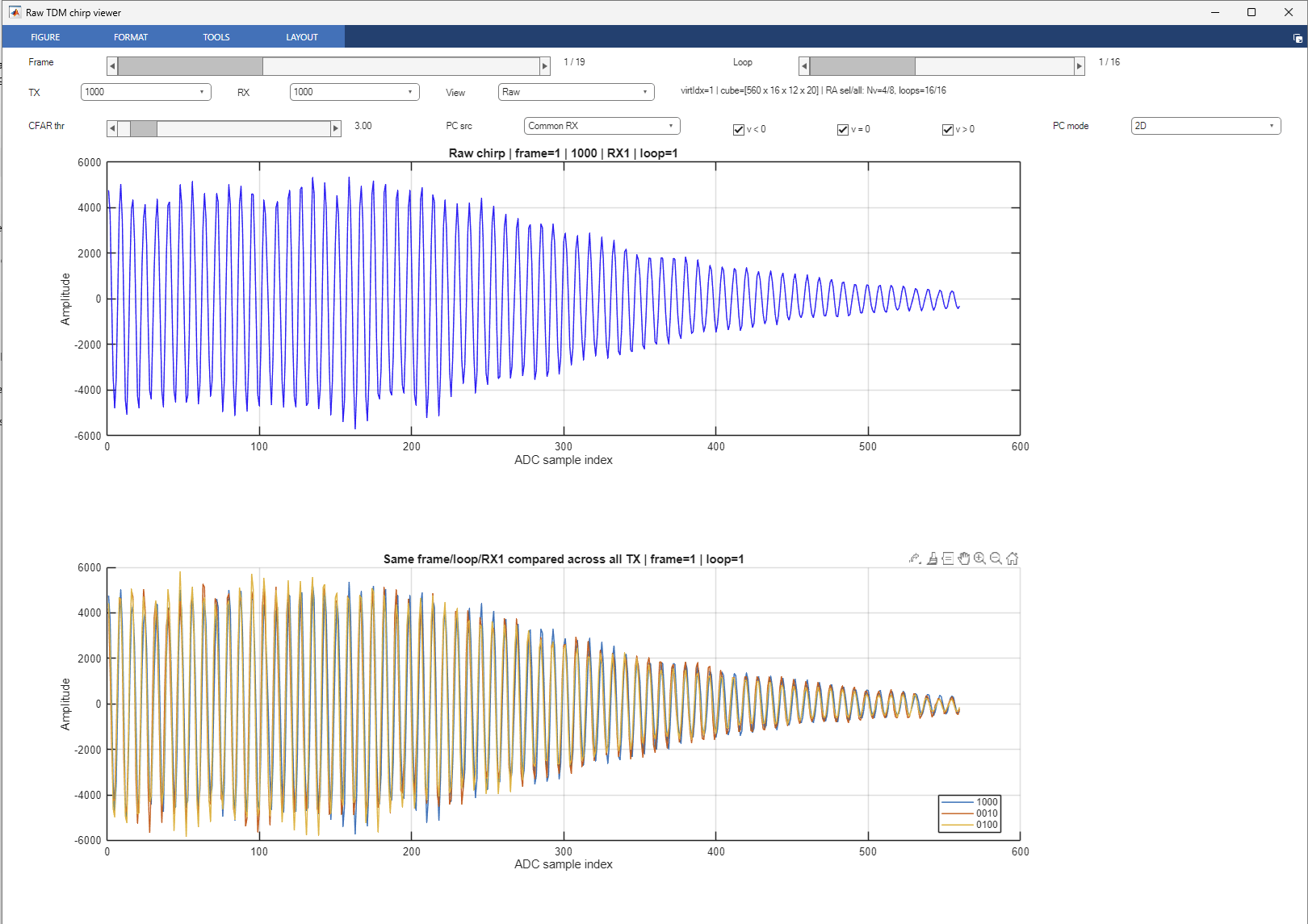Viewport: 1308px width, 924px height.
Task: Enable the data tips tool
Action: [948, 558]
